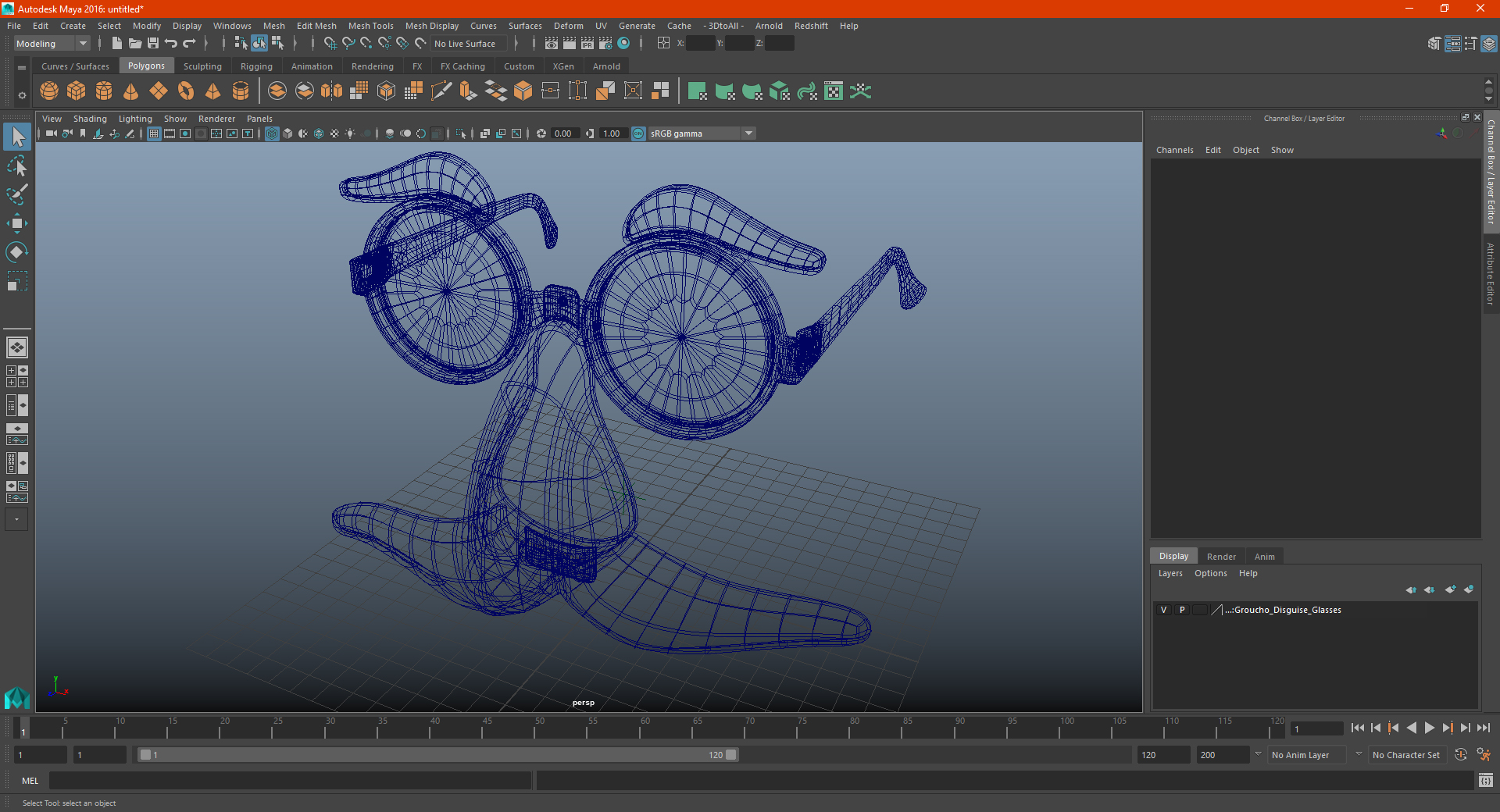
Task: Open layer editor Options menu
Action: pyautogui.click(x=1211, y=573)
